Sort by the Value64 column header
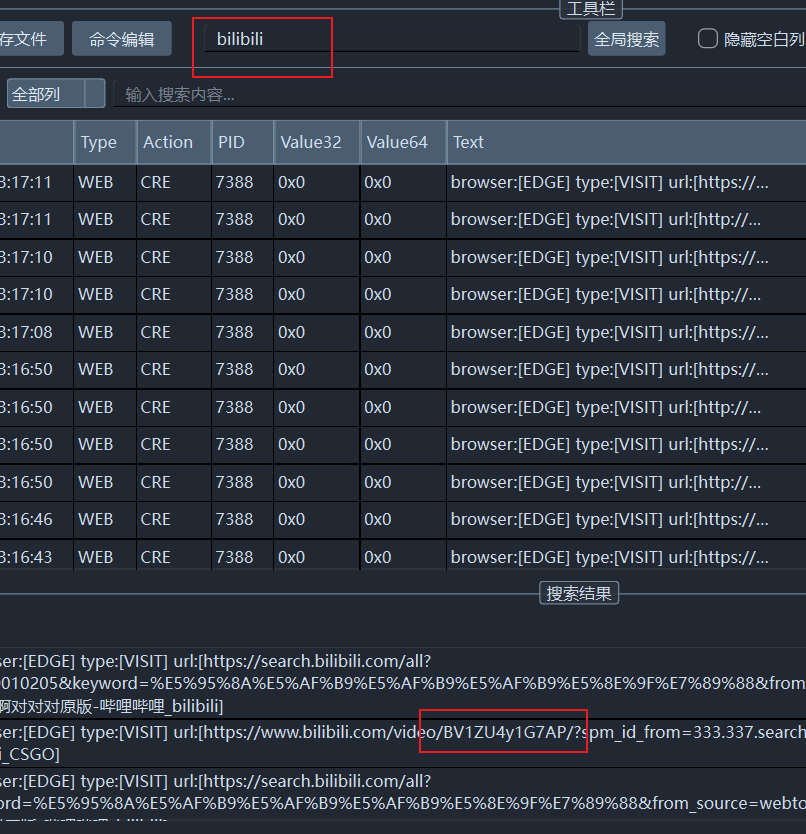This screenshot has width=806, height=834. [x=403, y=142]
